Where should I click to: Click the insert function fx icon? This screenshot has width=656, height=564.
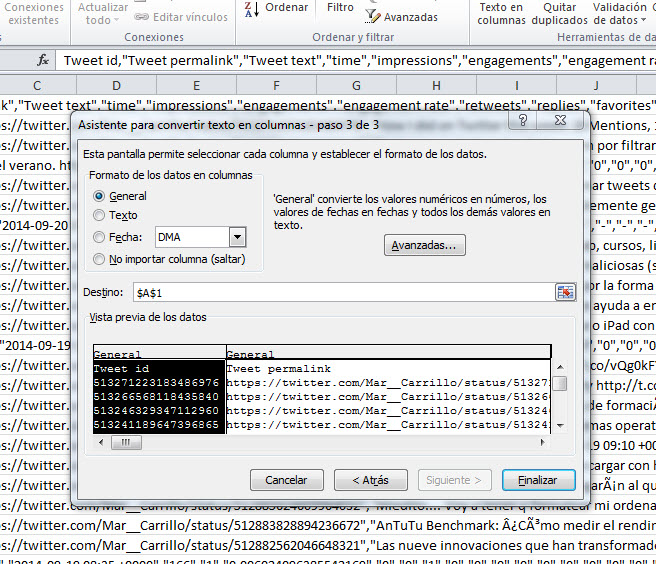pos(43,60)
